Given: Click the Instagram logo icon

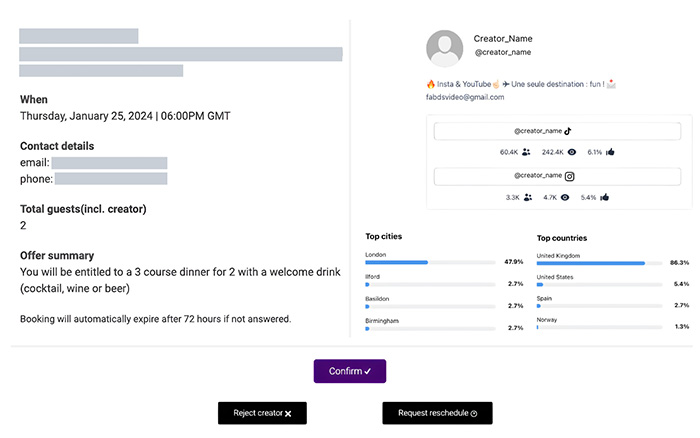Looking at the screenshot, I should pos(570,176).
